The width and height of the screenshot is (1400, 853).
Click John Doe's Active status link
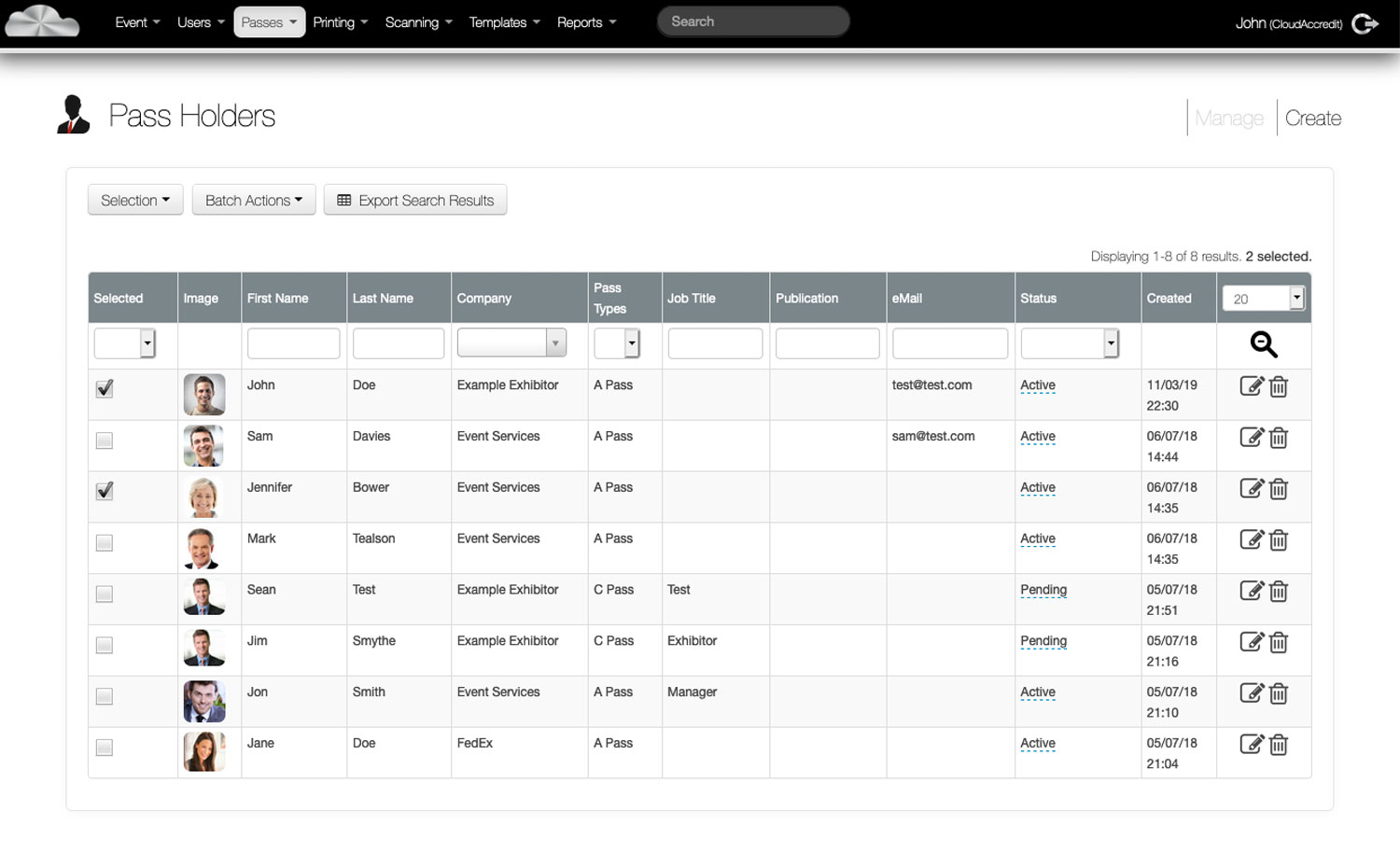coord(1038,385)
